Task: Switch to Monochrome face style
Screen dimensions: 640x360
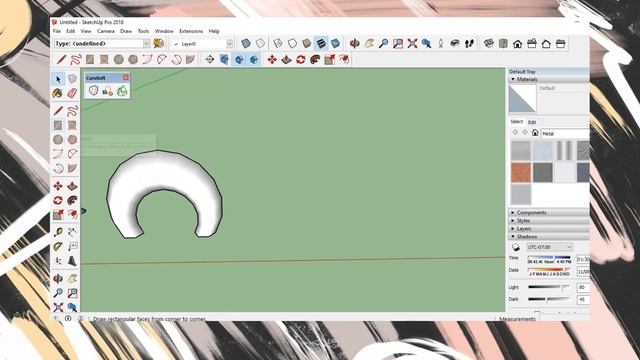Action: 336,43
